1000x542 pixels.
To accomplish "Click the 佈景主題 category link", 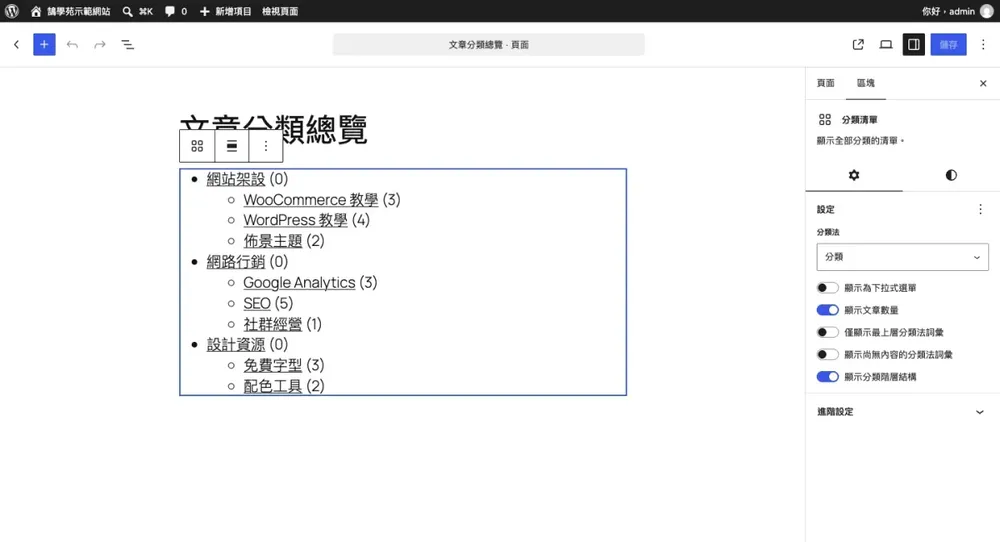I will [x=272, y=241].
